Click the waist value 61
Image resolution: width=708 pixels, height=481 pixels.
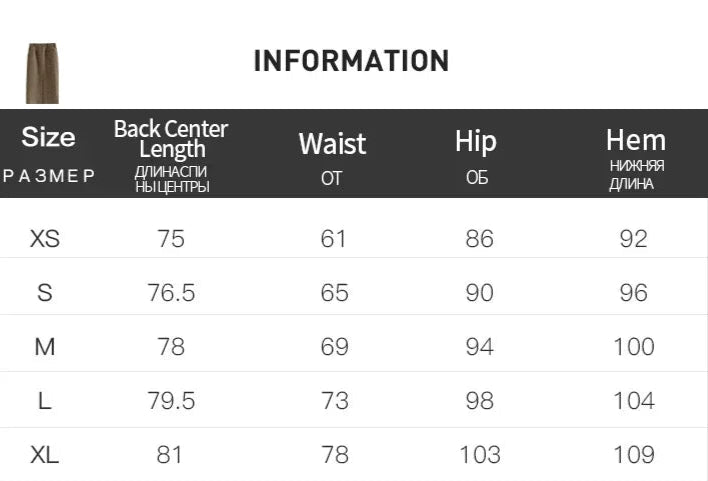tap(334, 239)
